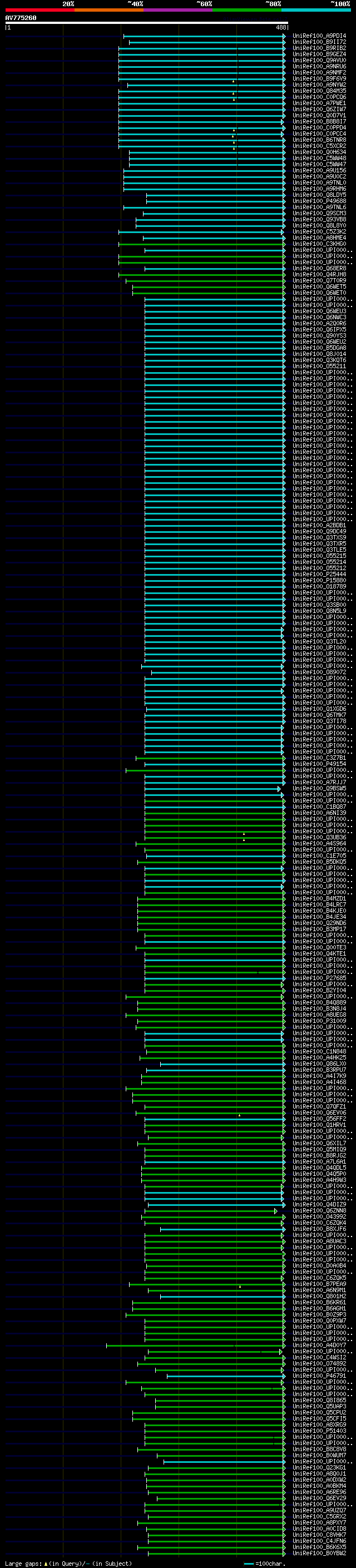Select the UniRef100_Q0H634 label
This screenshot has height=1568, width=356.
(x=319, y=152)
